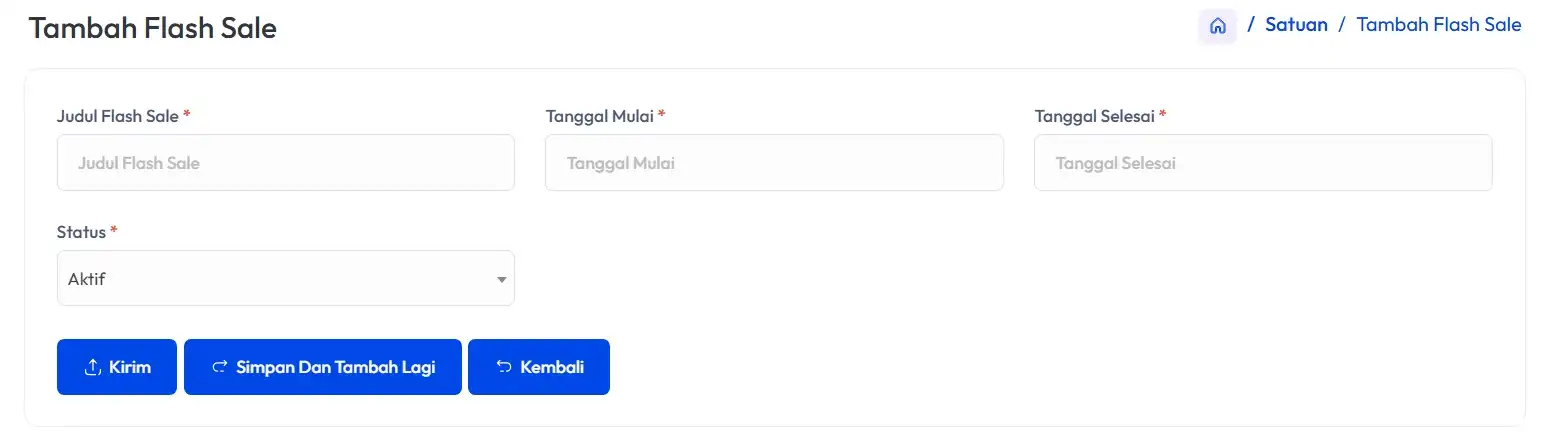Click the Tambah Flash Sale breadcrumb item

[x=1439, y=25]
